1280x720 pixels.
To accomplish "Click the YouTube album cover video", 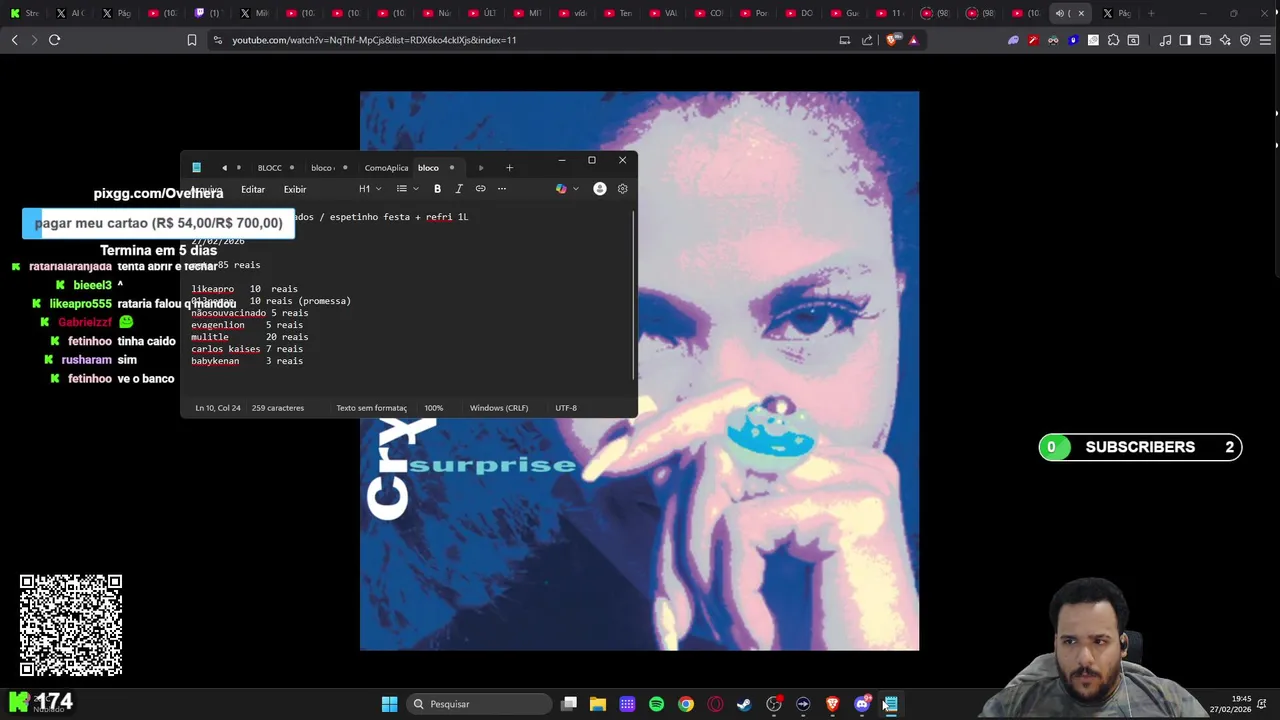I will 639,371.
